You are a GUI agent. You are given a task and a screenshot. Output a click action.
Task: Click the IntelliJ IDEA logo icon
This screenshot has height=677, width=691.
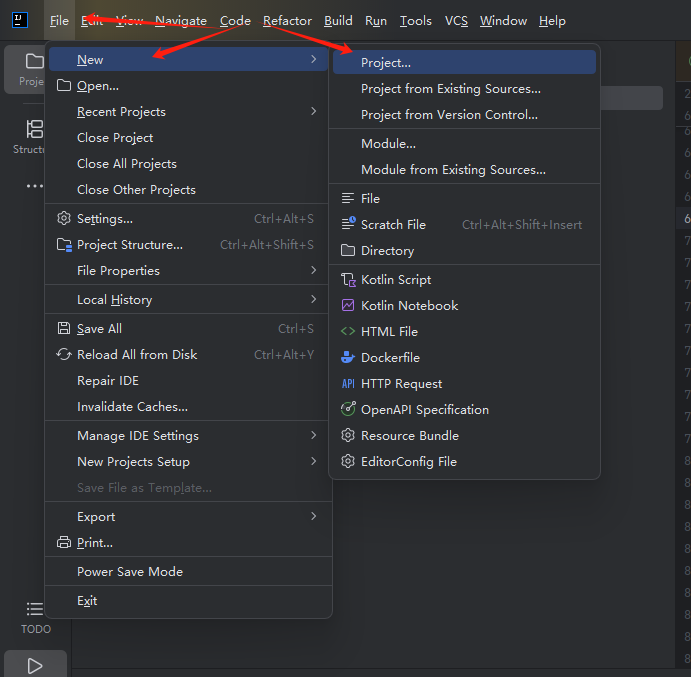pyautogui.click(x=20, y=20)
